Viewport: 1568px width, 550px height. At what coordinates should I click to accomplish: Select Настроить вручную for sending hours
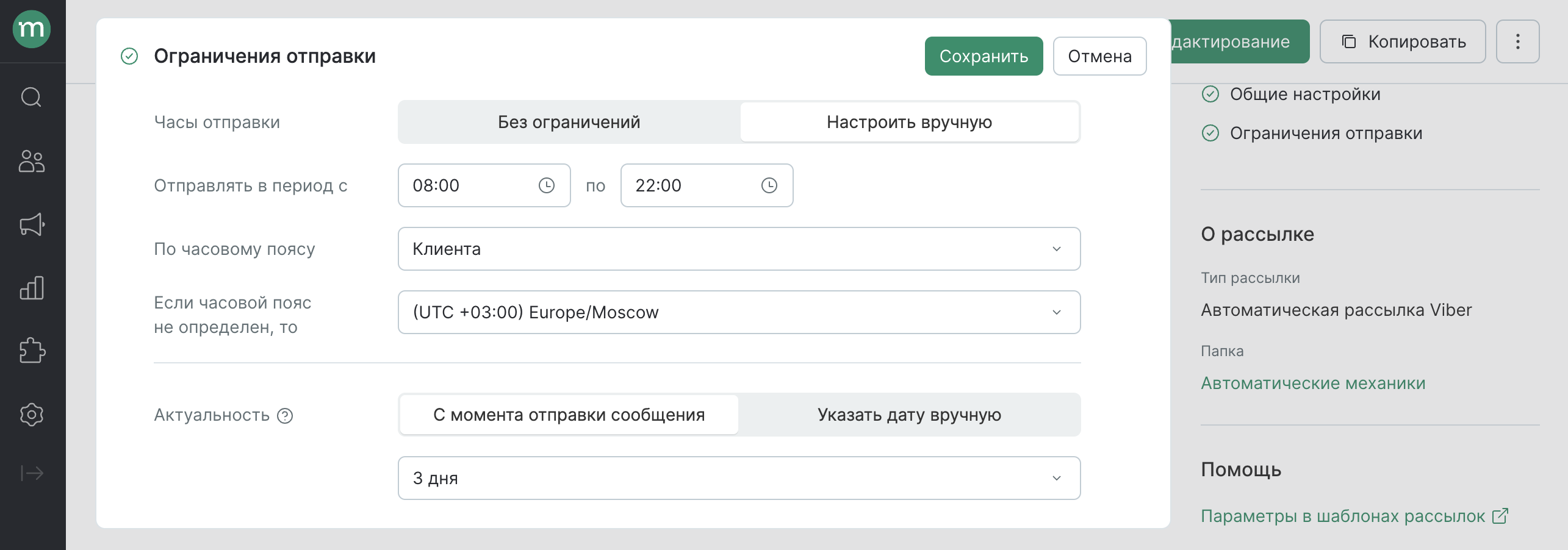click(910, 122)
